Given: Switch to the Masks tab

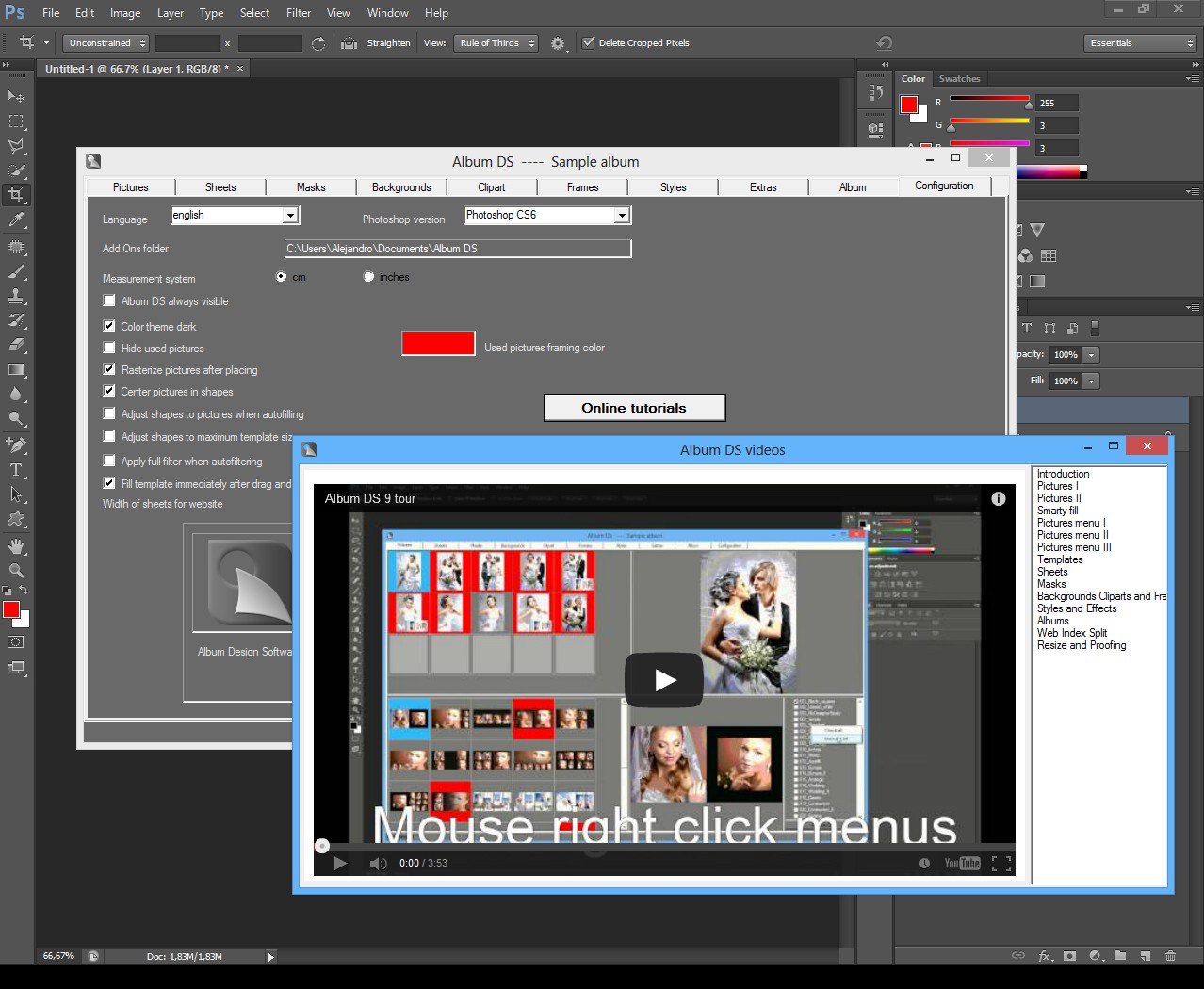Looking at the screenshot, I should (x=311, y=187).
